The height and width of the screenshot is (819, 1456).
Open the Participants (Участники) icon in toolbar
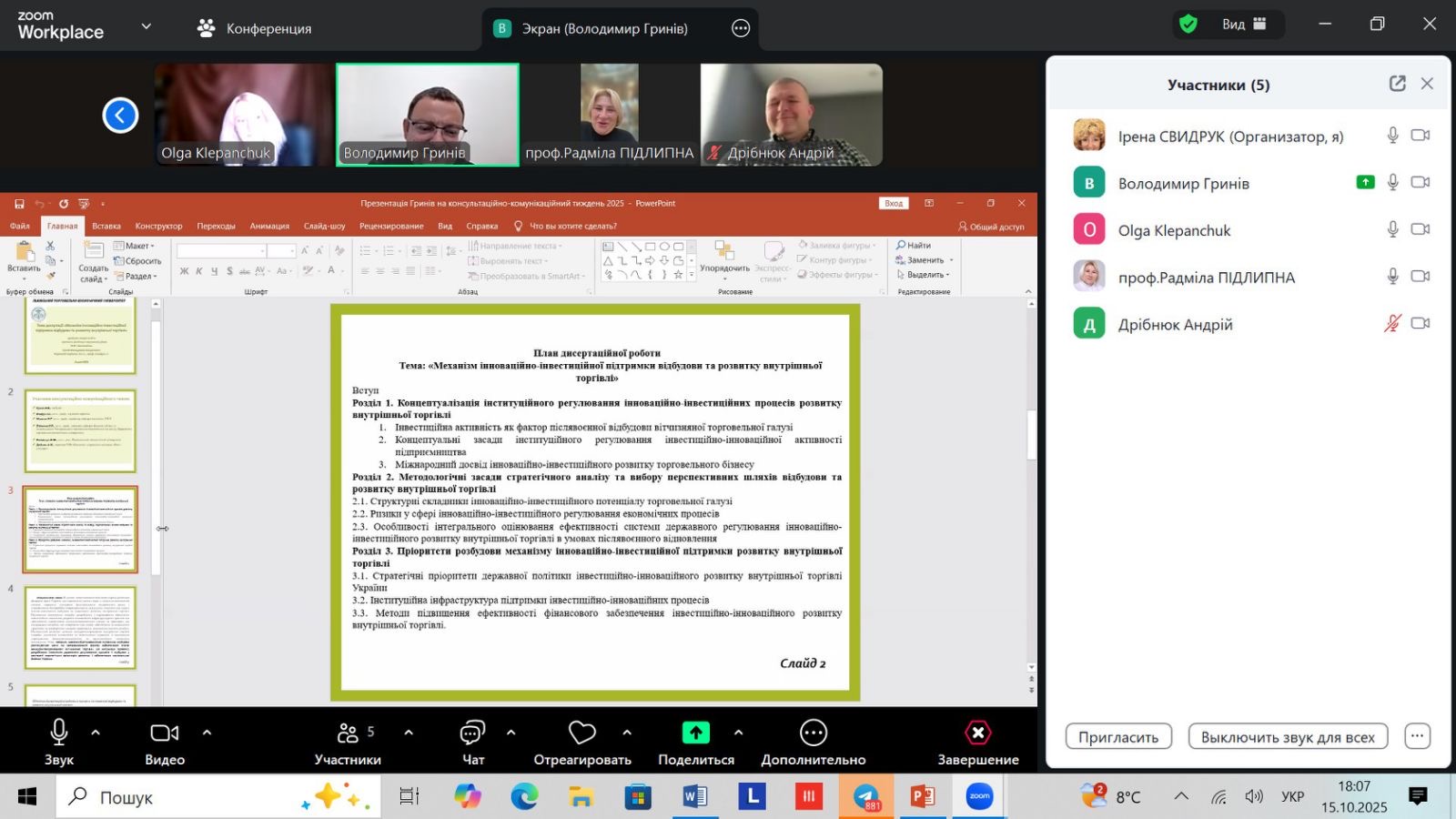tap(348, 733)
